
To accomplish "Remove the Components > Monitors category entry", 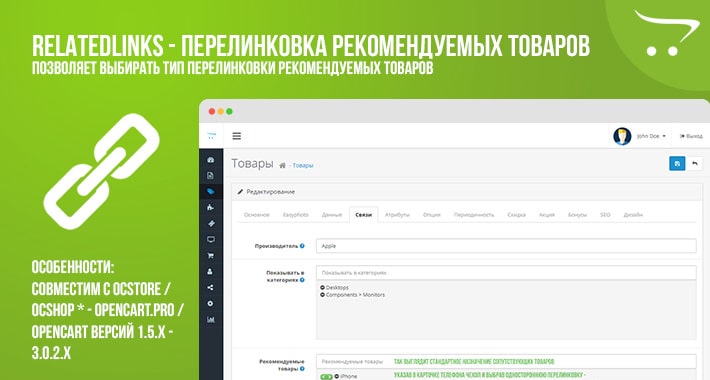I will click(x=322, y=295).
